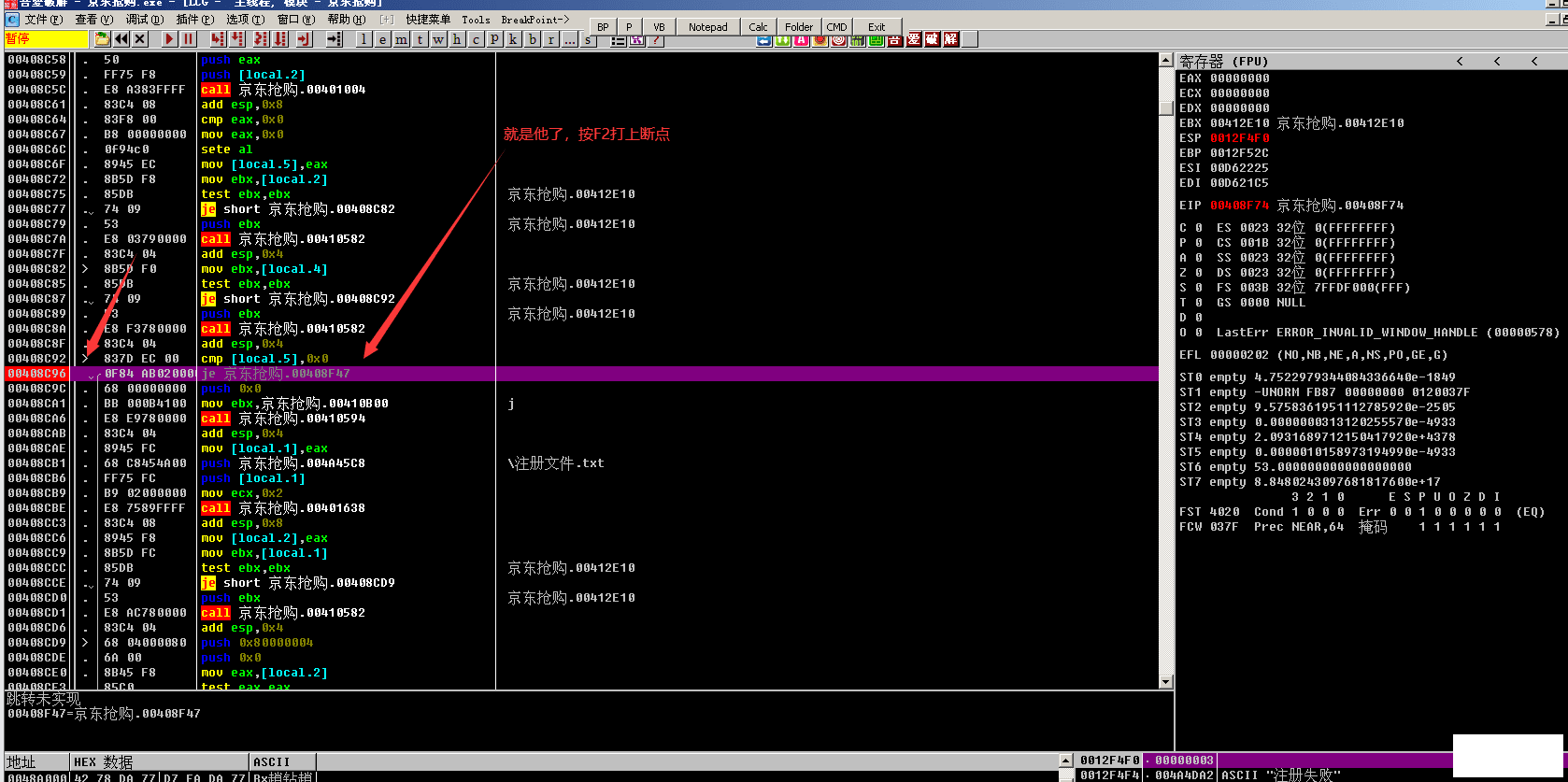The width and height of the screenshot is (1568, 782).
Task: Click the Folder button
Action: click(x=799, y=26)
